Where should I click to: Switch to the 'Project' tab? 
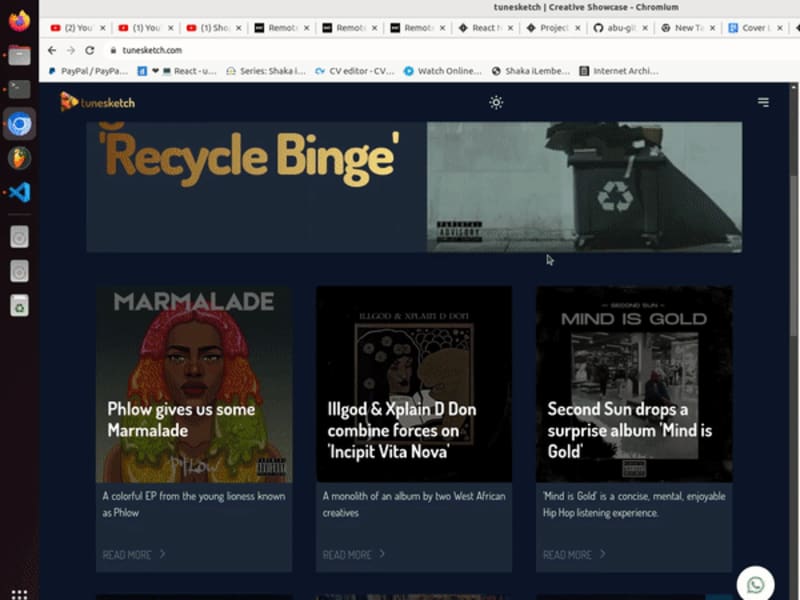point(554,28)
